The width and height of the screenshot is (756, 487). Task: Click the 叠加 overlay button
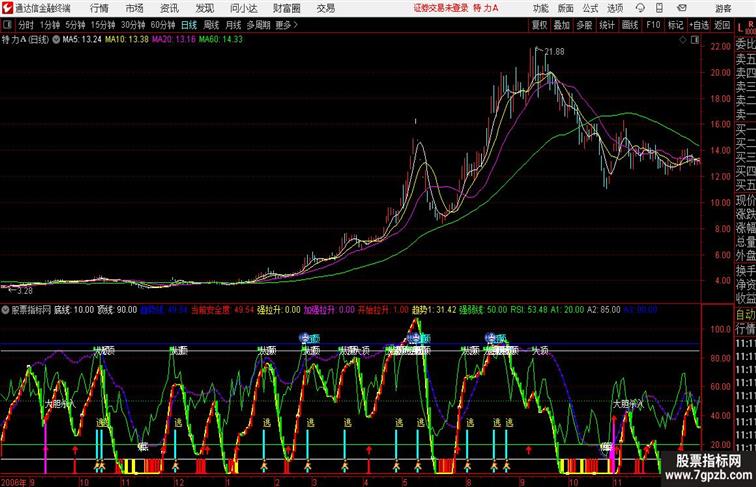pos(562,25)
